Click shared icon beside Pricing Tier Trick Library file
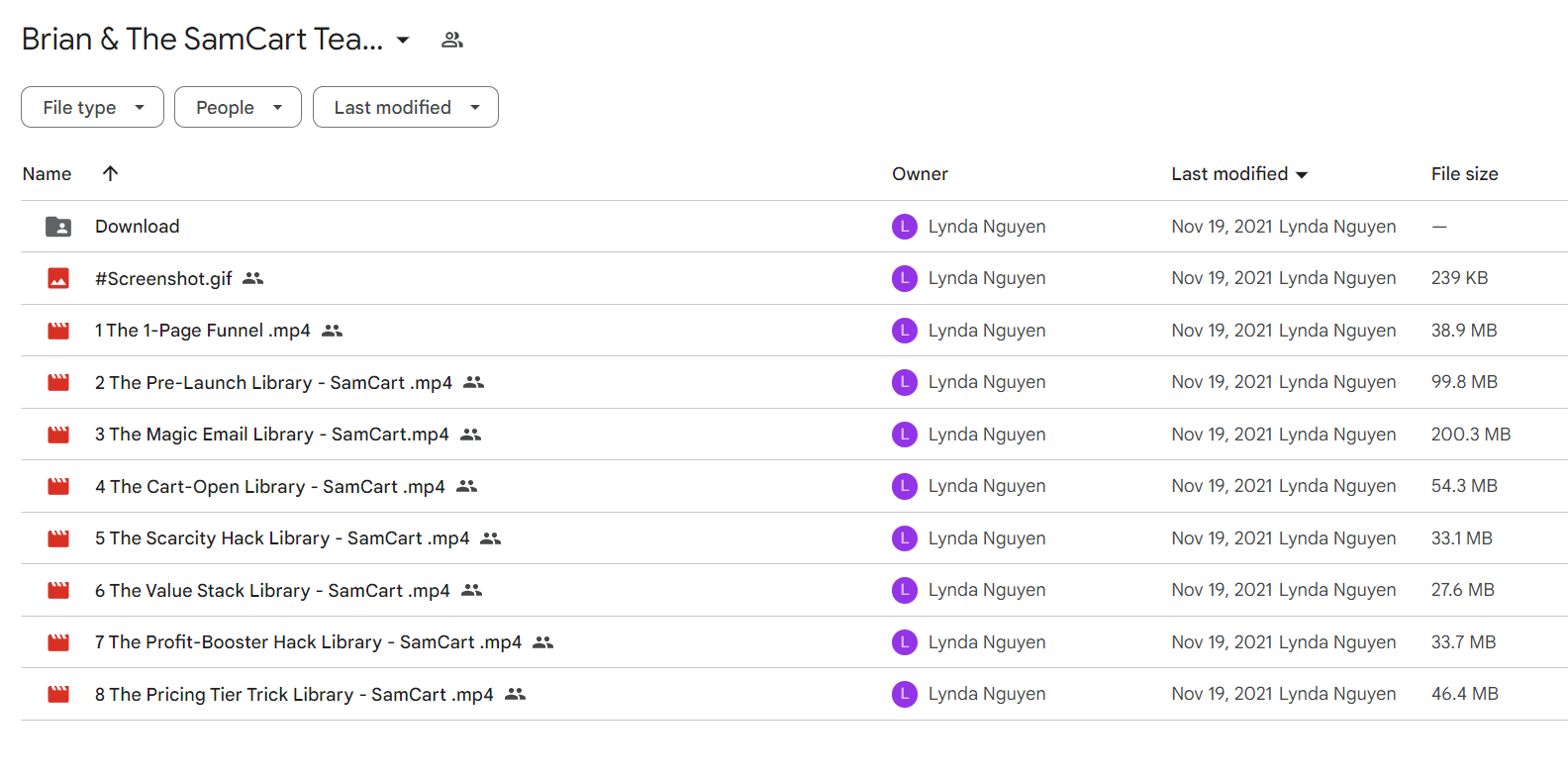Viewport: 1568px width, 779px height. pos(515,694)
